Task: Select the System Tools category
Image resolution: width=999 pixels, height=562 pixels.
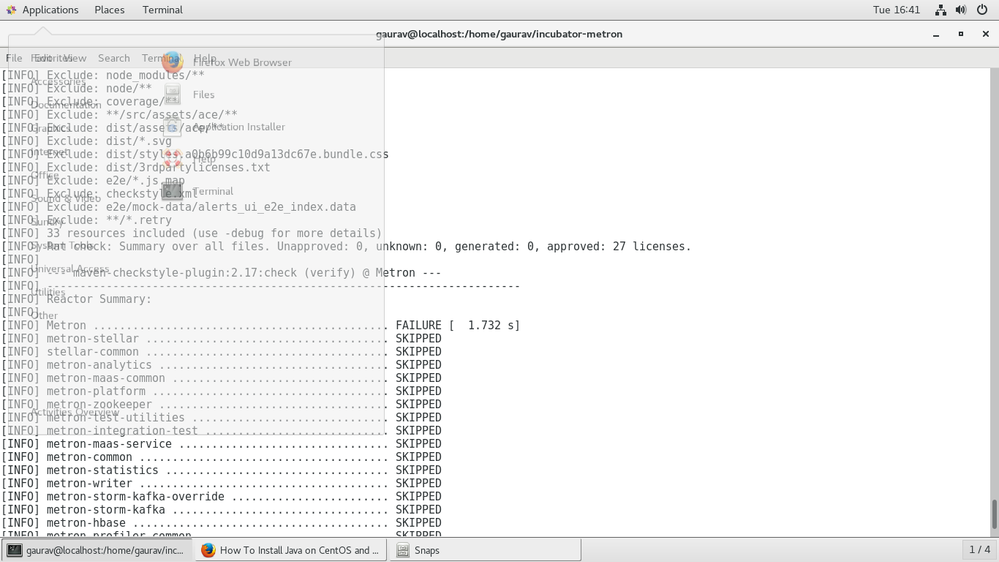Action: pyautogui.click(x=62, y=245)
